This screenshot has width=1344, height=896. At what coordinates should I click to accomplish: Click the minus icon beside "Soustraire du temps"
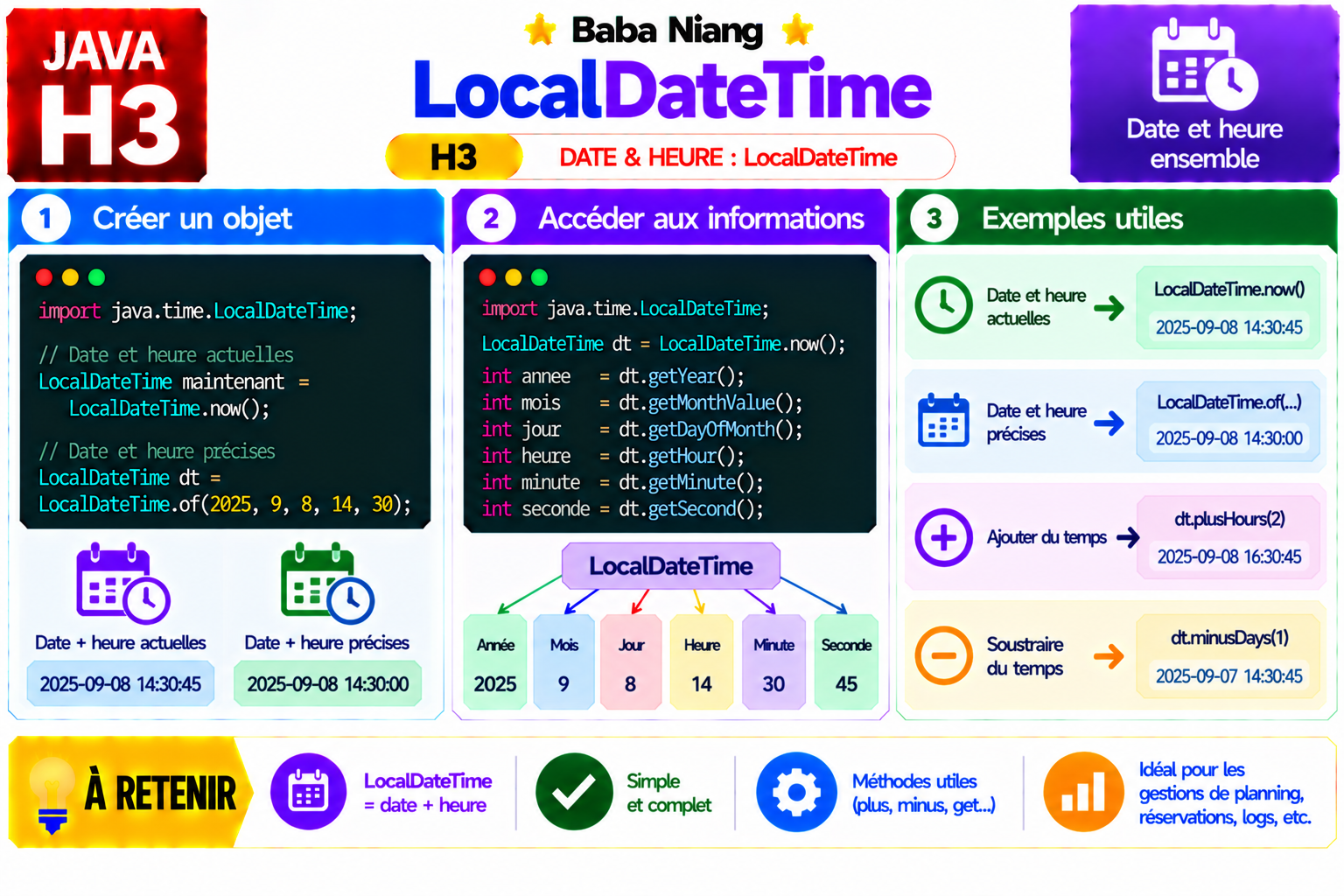(x=943, y=655)
